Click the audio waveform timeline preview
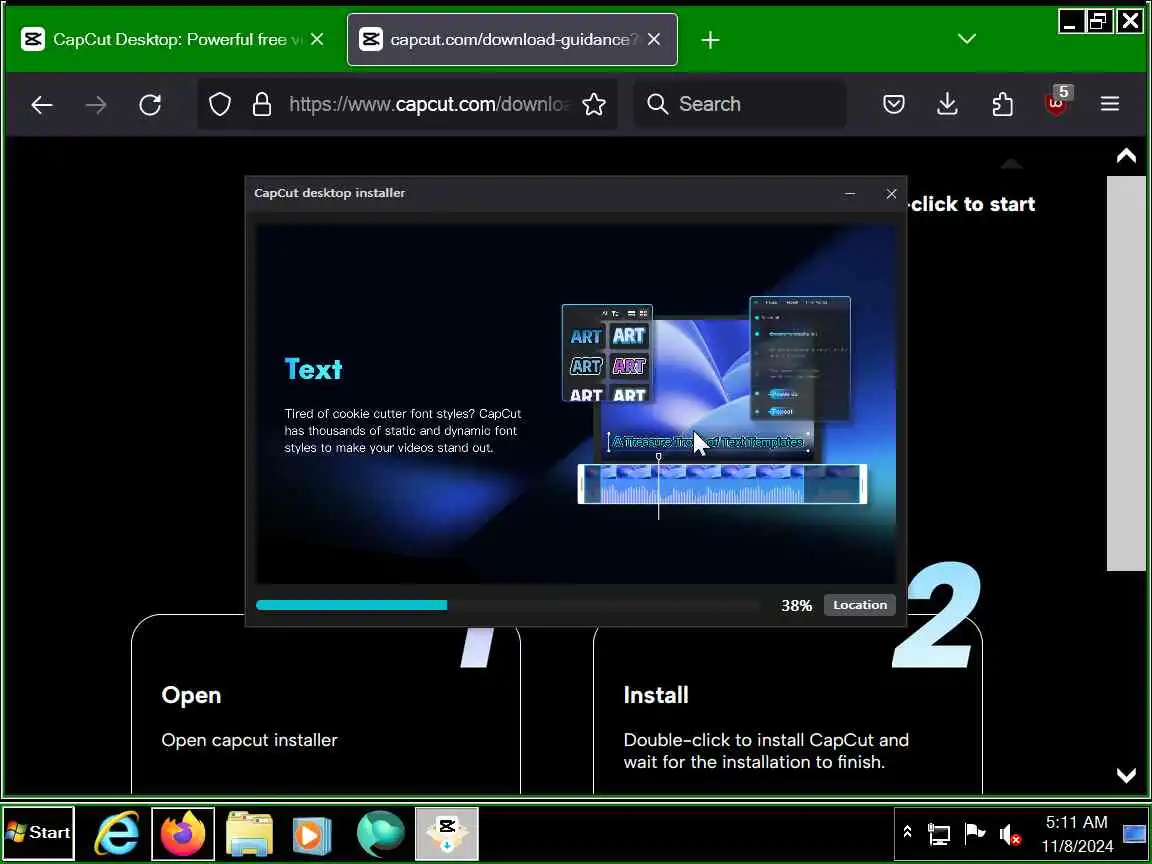 [x=722, y=484]
